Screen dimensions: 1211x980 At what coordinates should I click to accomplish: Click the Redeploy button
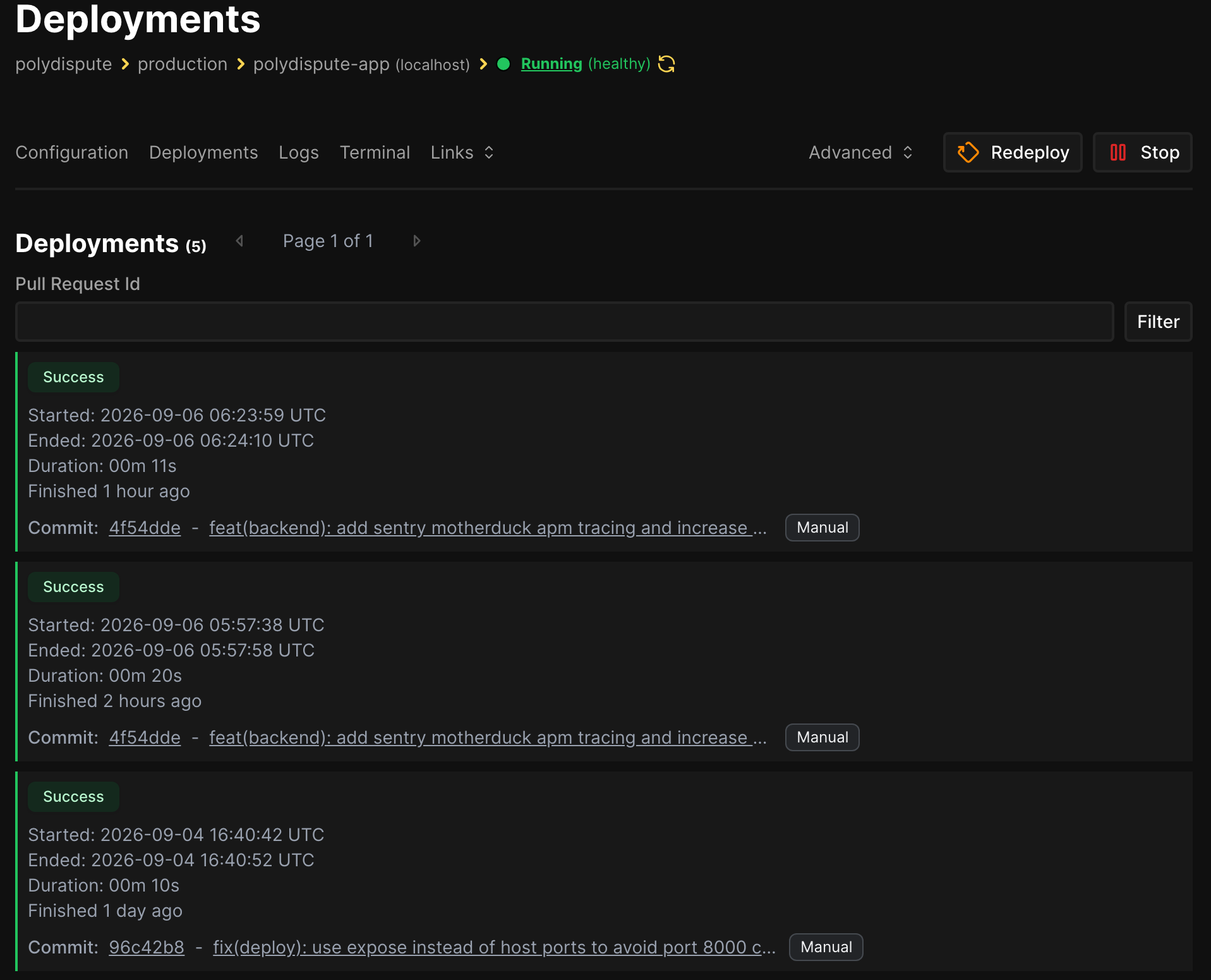point(1013,152)
